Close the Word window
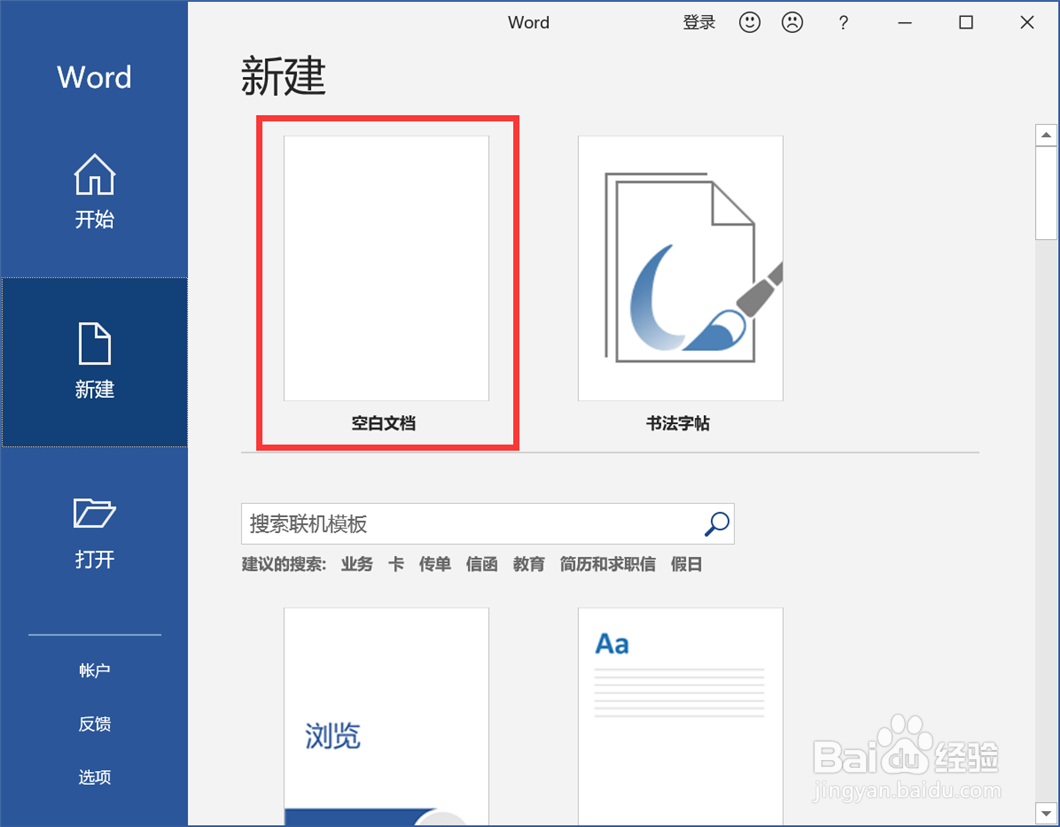1060x827 pixels. coord(1027,22)
